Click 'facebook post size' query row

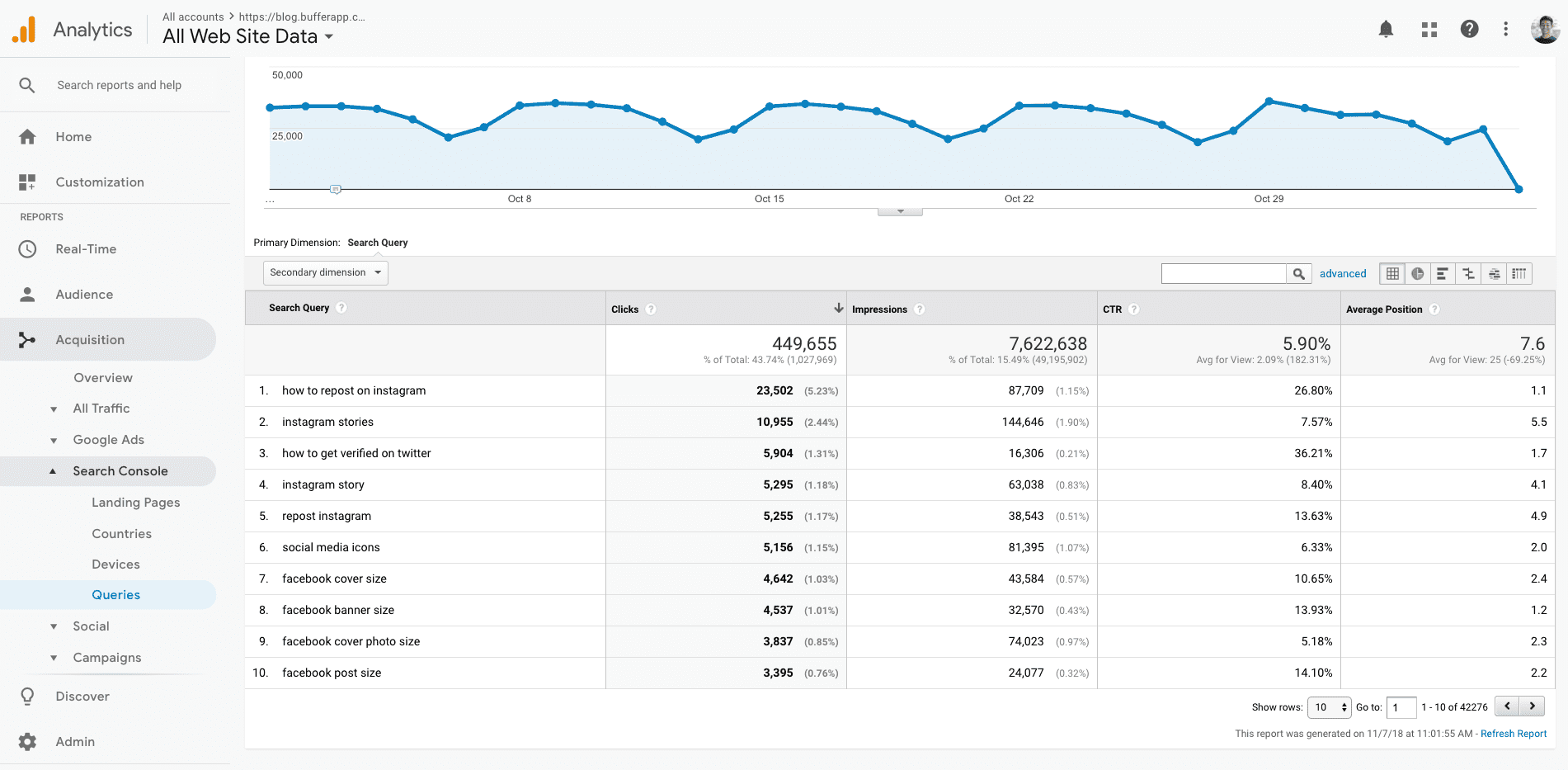[x=332, y=673]
